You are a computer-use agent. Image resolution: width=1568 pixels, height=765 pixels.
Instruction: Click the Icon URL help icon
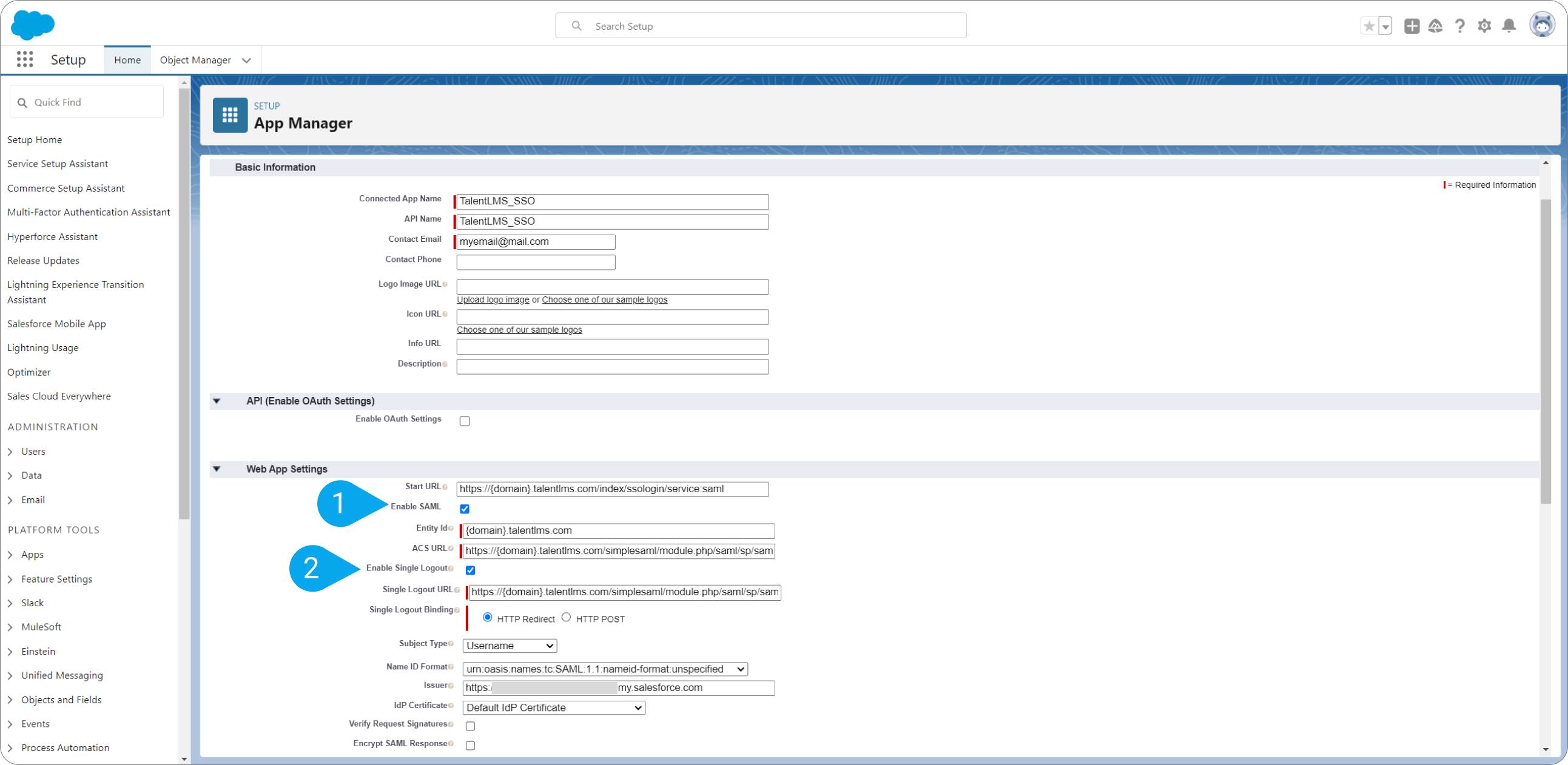(445, 315)
